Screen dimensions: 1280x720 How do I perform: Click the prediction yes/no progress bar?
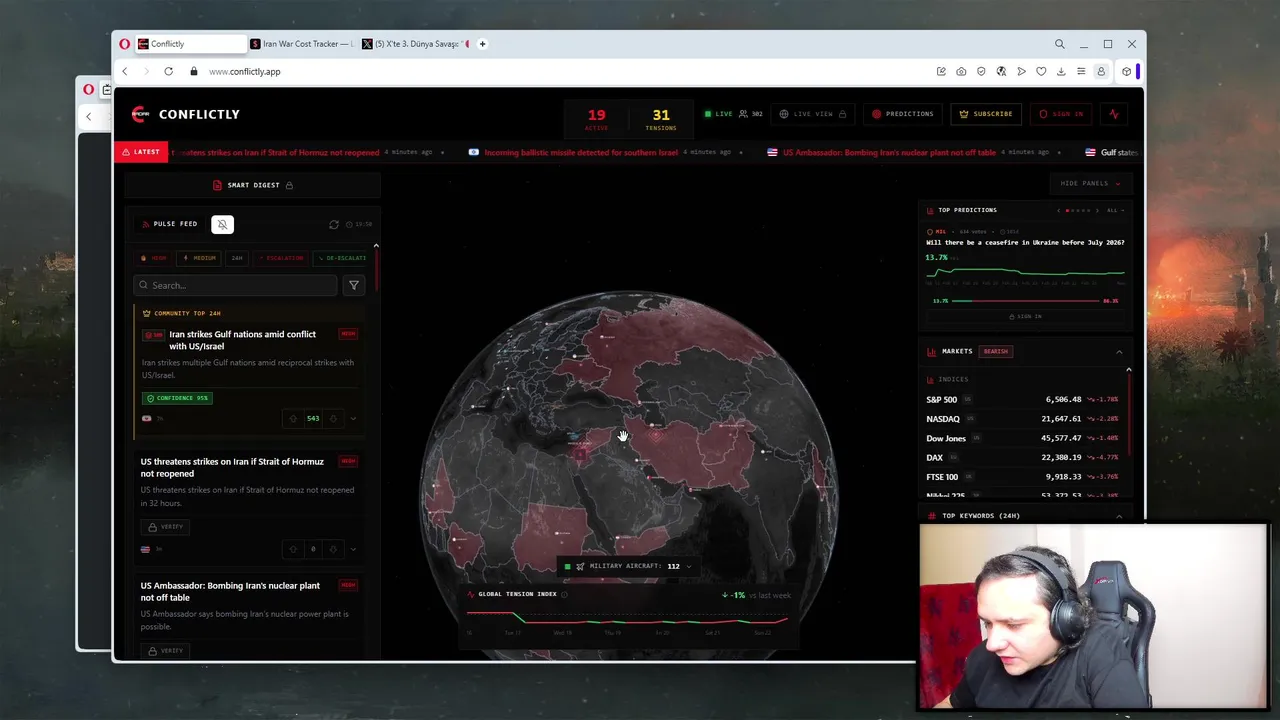(1025, 300)
